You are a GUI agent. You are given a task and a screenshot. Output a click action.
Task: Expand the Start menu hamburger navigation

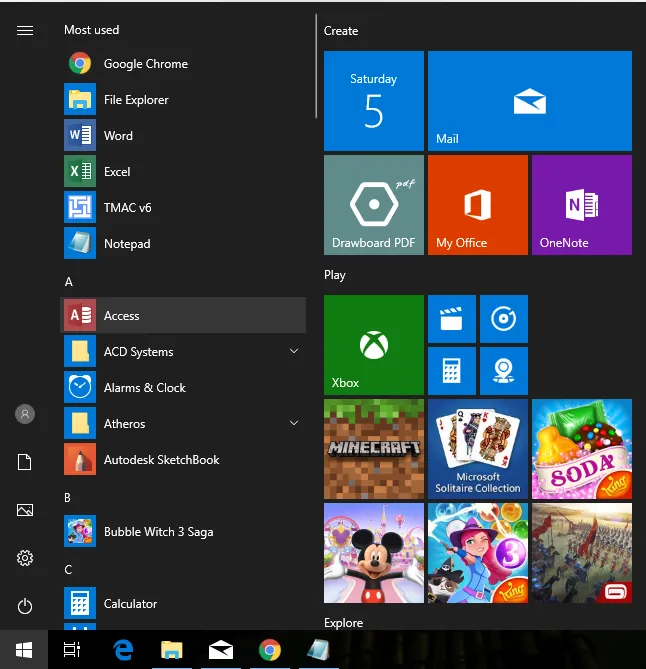(x=25, y=30)
